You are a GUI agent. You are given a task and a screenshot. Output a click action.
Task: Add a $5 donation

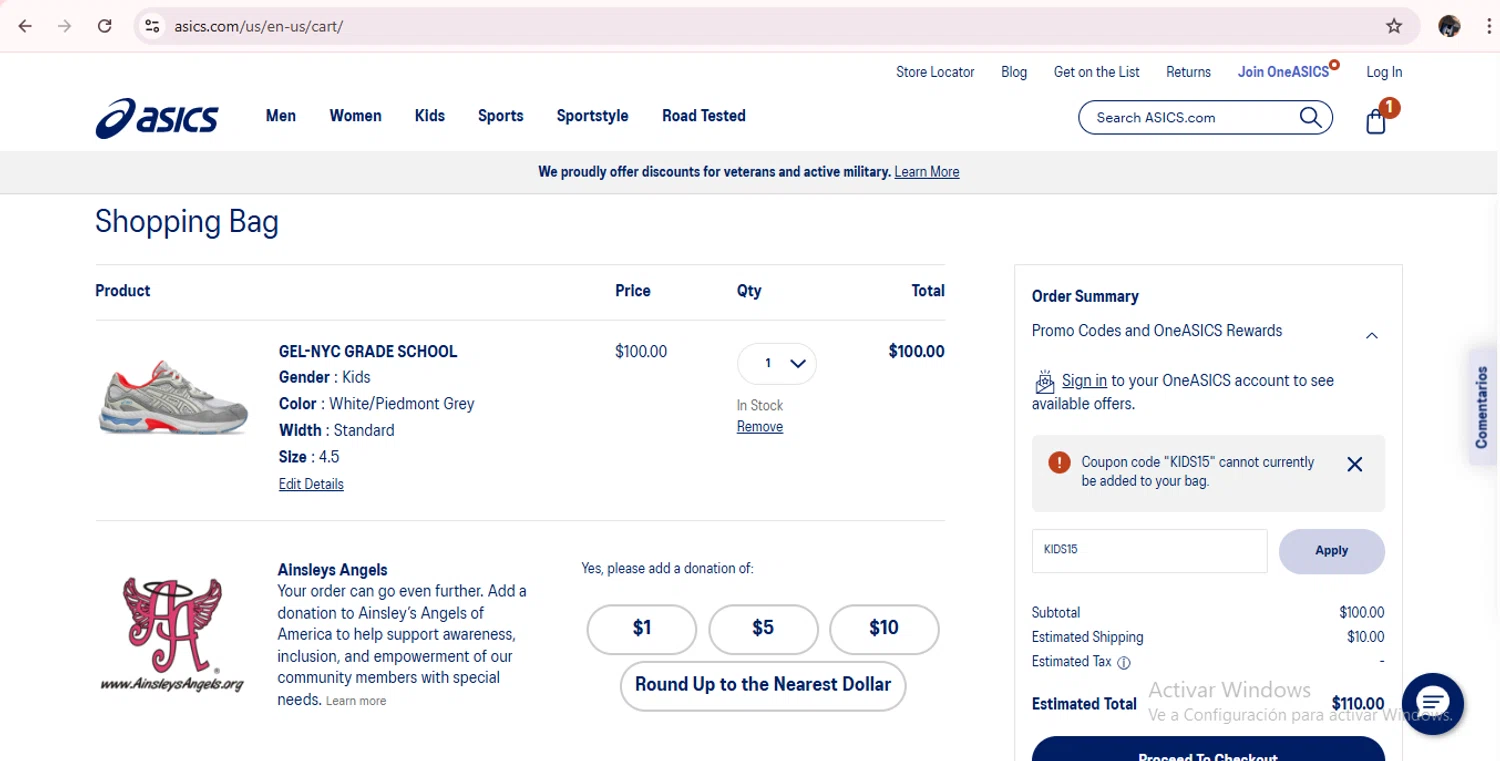pos(763,628)
